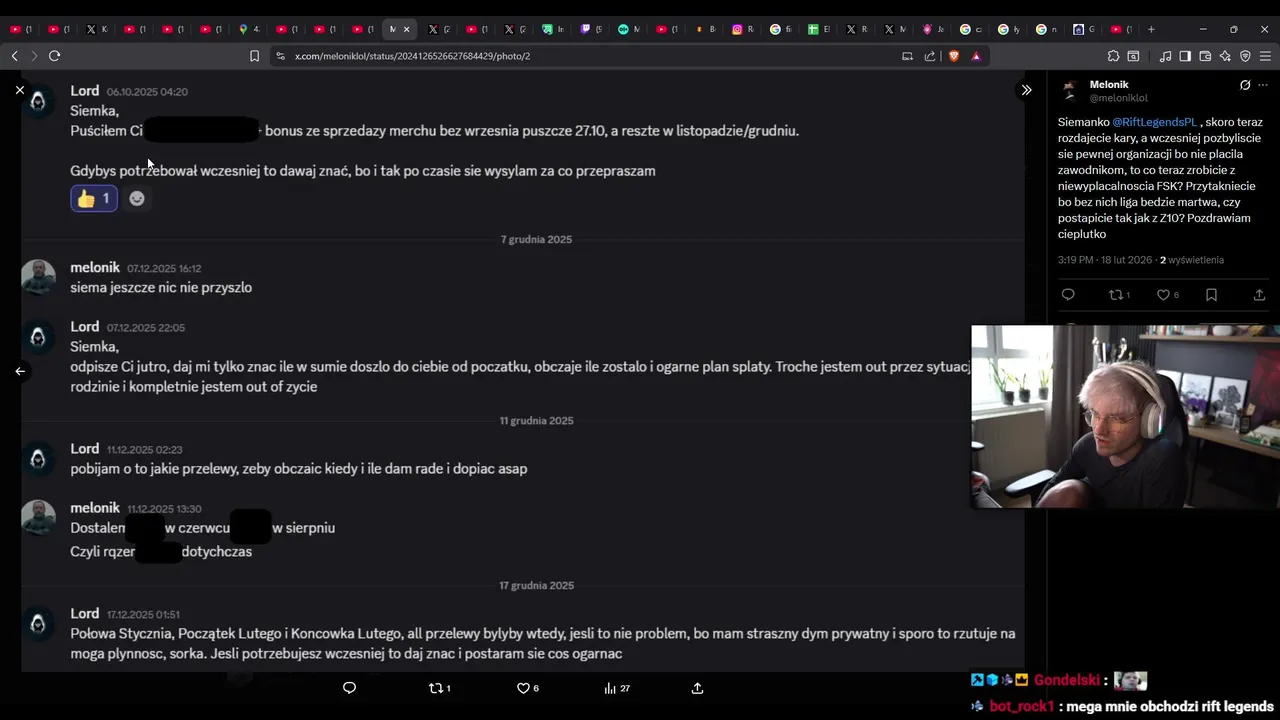Open the @RiftLegendsPL mention link
Screen dimensions: 1280x720
coord(1154,122)
